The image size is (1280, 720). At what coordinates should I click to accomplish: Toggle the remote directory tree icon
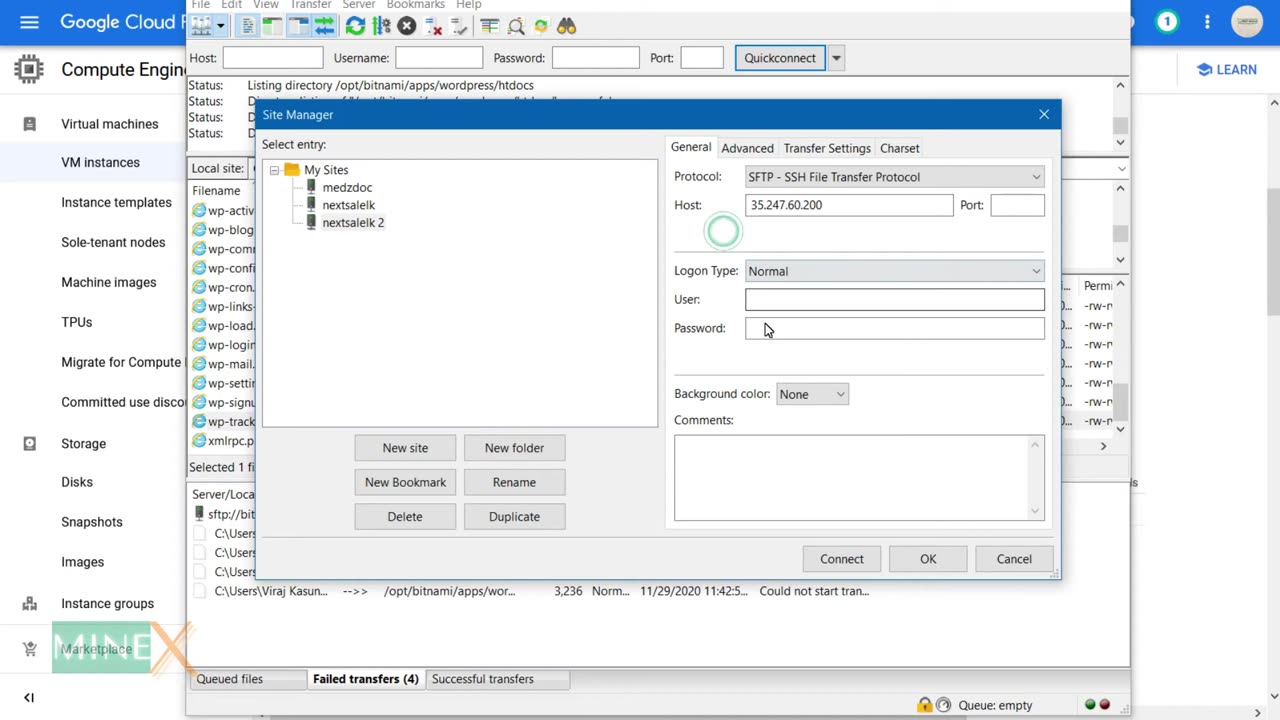(x=298, y=26)
